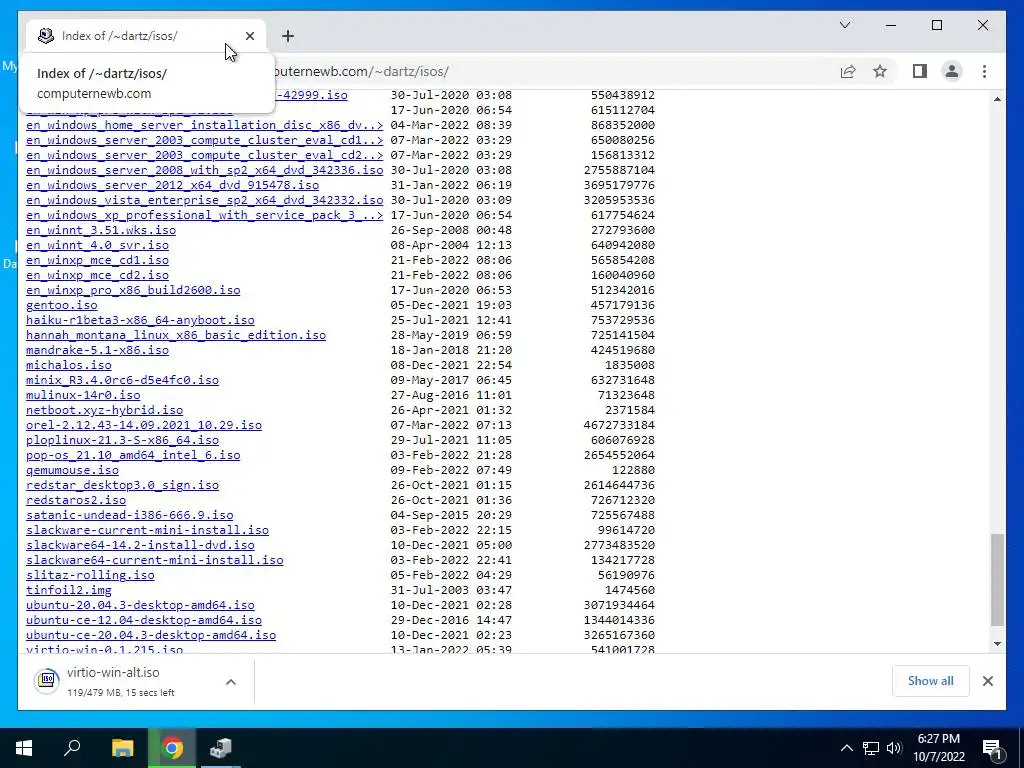Open en_windows_server_2012_x64_dvd_915478.iso link
Screen dimensions: 1024x768
coord(172,185)
